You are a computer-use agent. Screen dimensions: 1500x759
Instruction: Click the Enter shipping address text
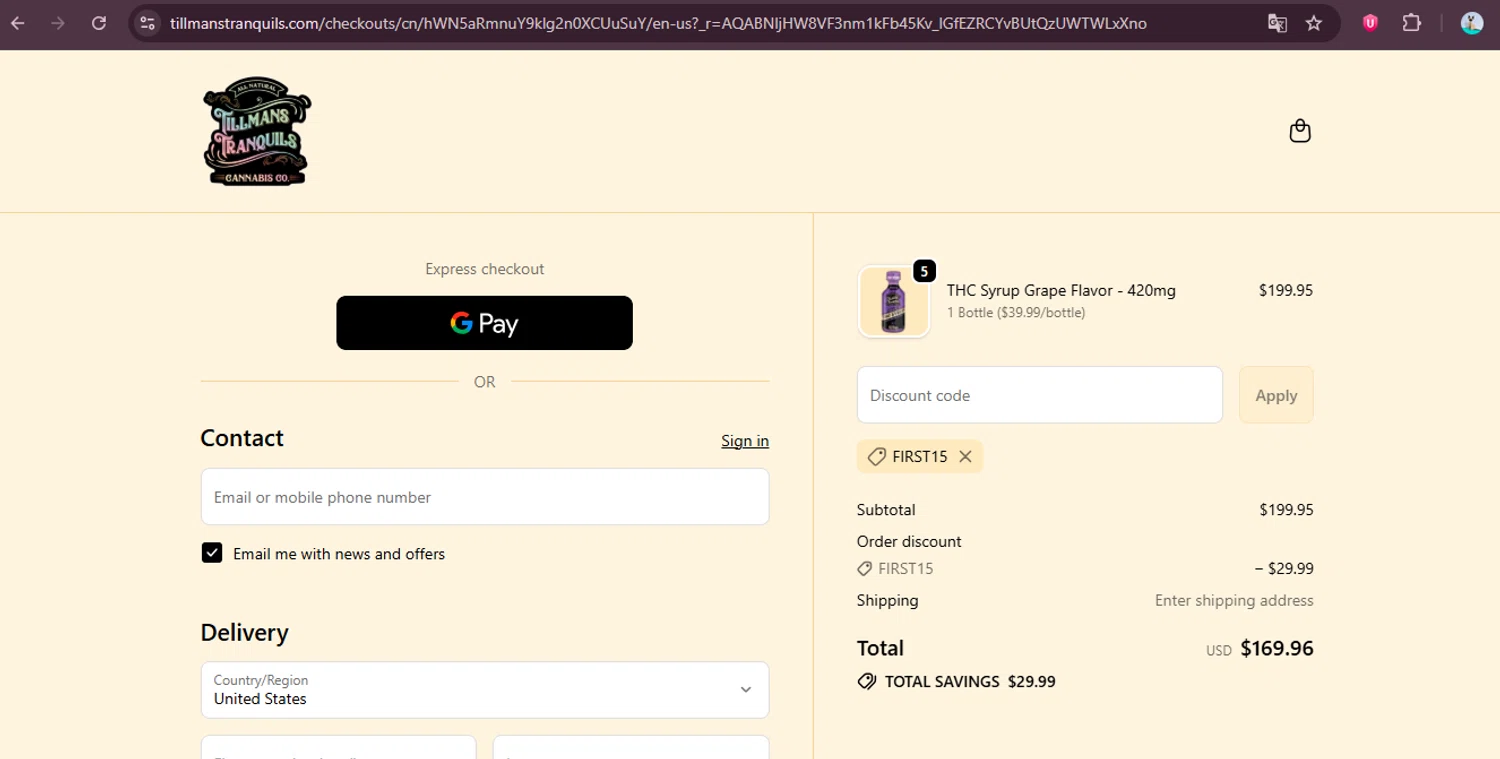(x=1234, y=600)
